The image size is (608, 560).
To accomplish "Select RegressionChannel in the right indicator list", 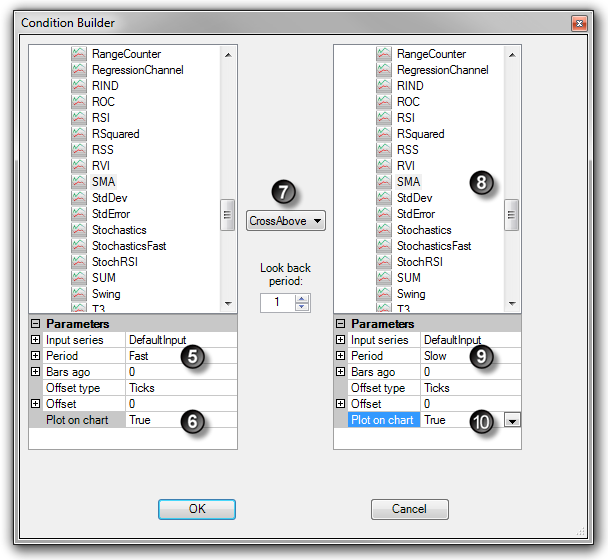I will coord(442,70).
